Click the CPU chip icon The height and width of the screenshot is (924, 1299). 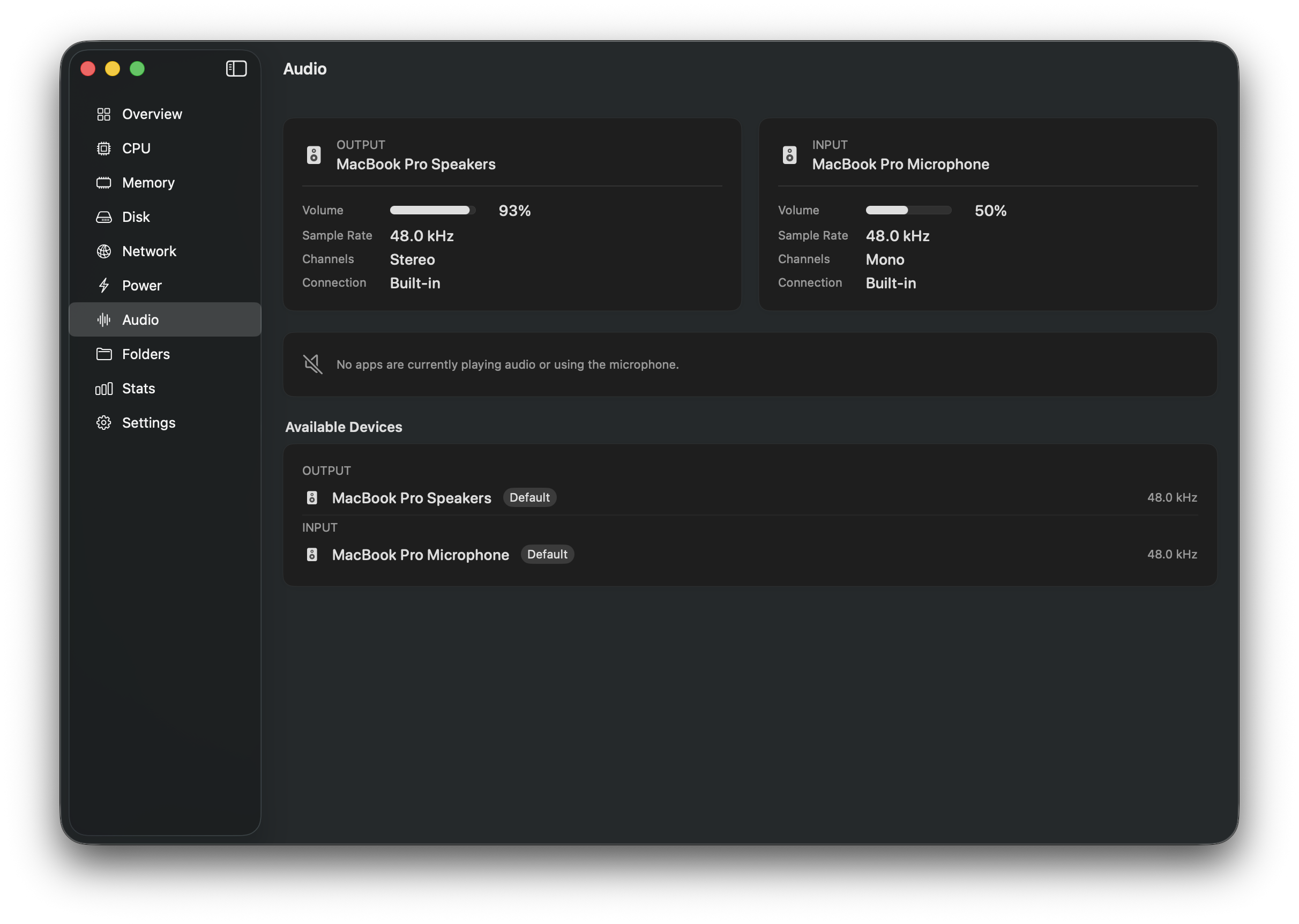click(103, 148)
